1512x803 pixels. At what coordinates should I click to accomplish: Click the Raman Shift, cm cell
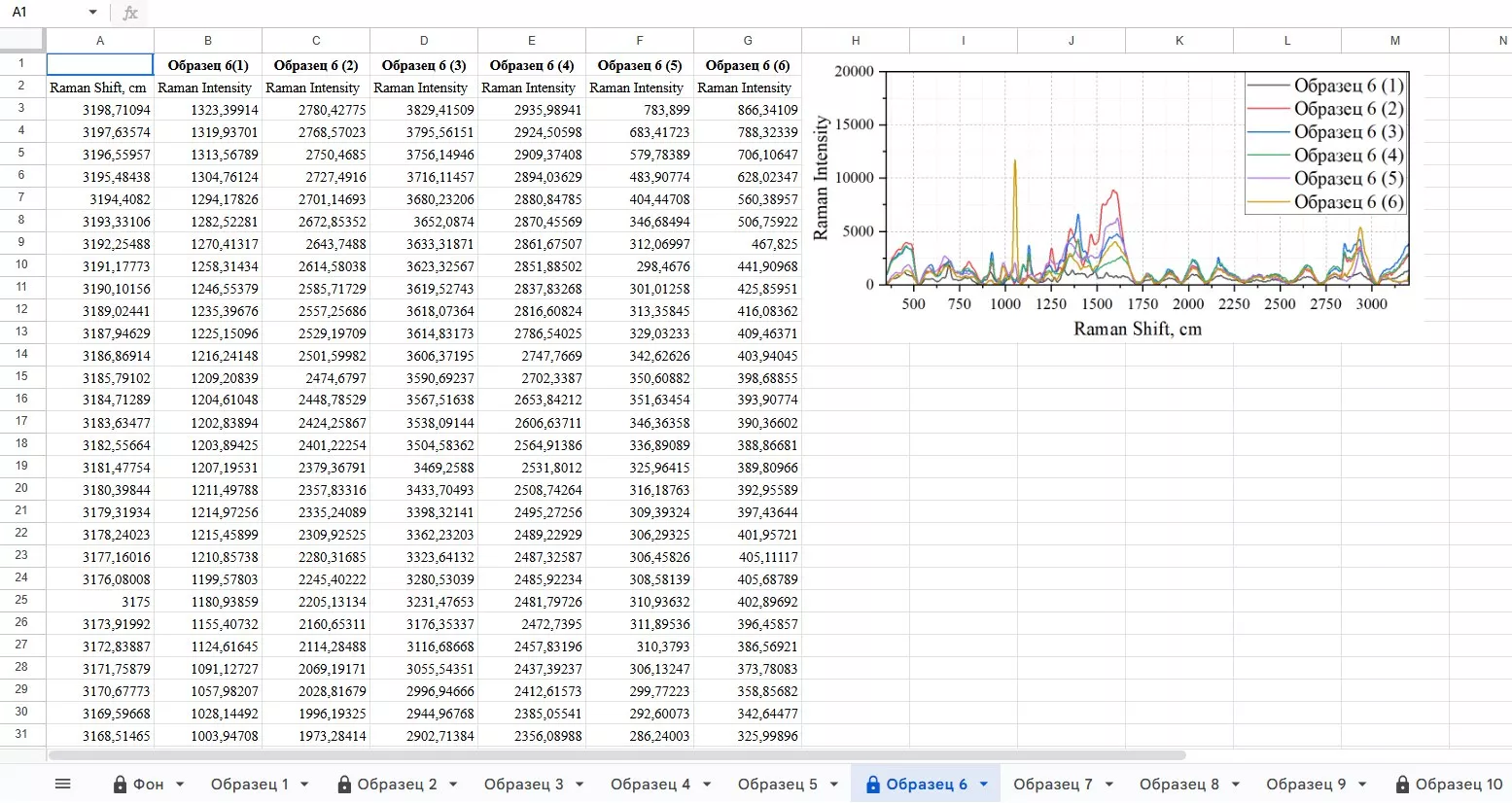click(x=100, y=87)
